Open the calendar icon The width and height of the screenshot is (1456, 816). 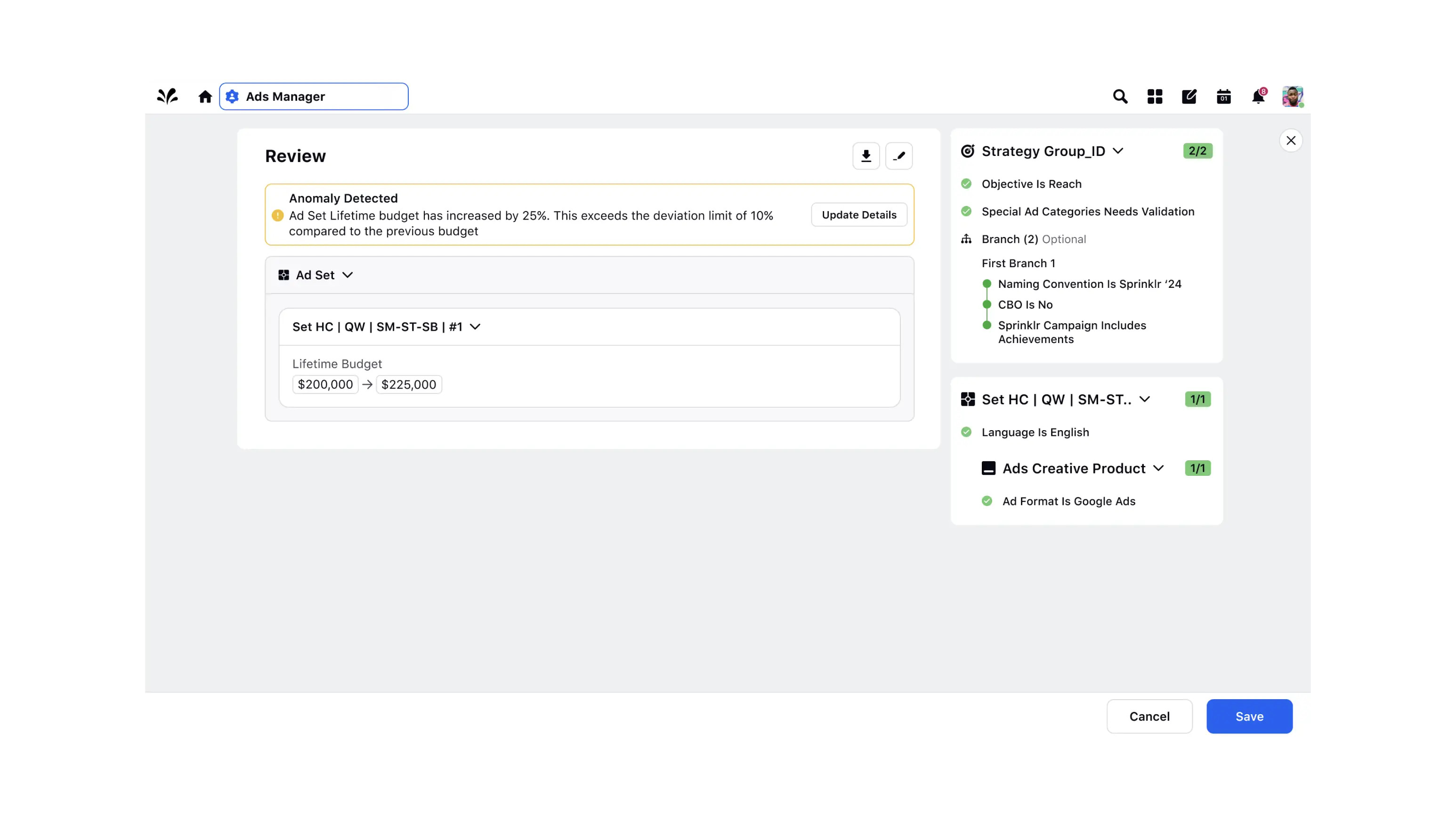1224,97
